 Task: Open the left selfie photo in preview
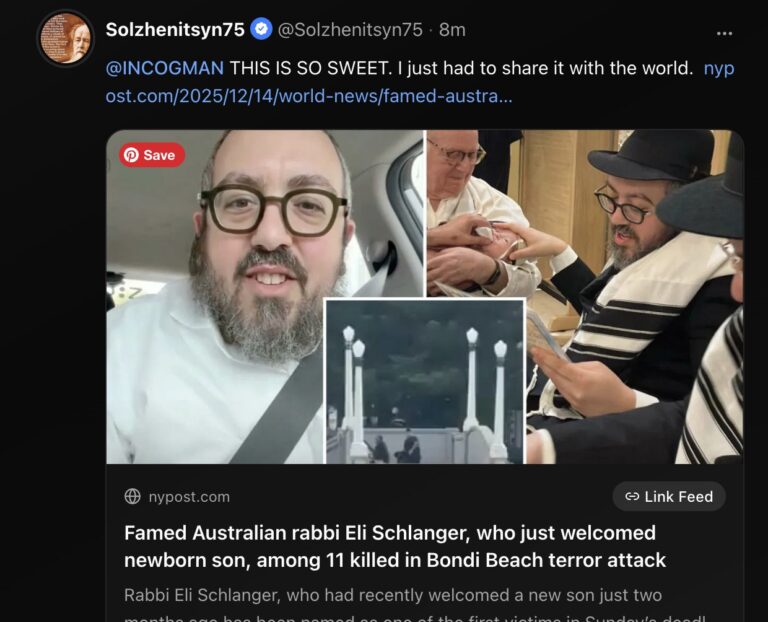coord(216,296)
